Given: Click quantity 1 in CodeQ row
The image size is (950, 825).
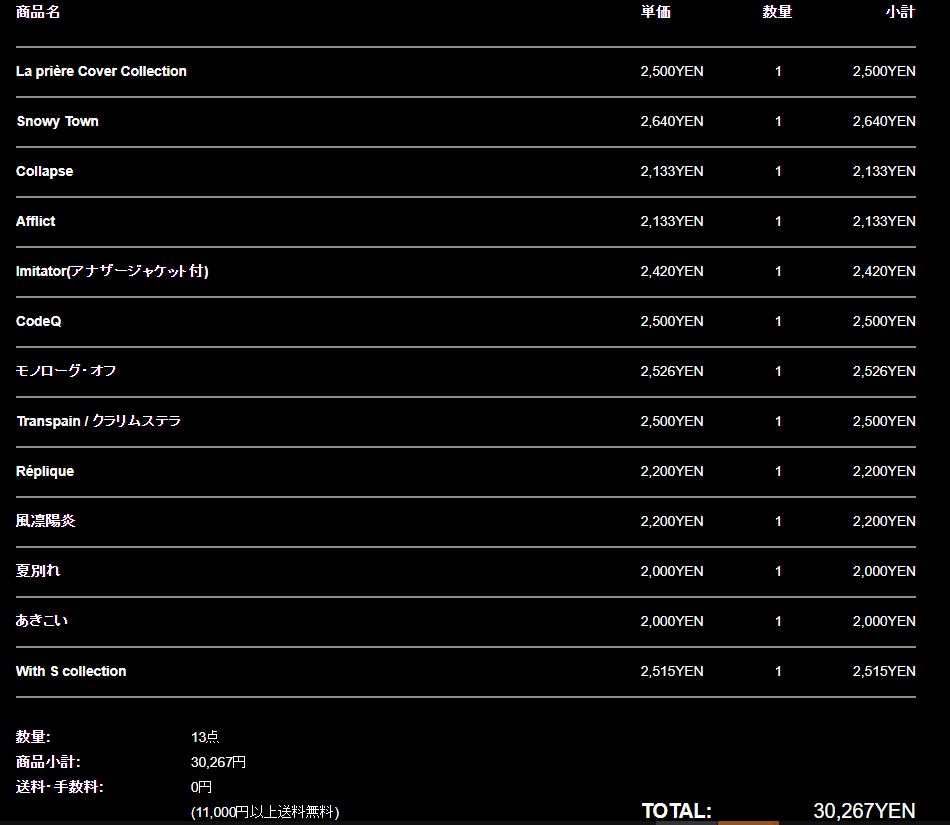Looking at the screenshot, I should tap(778, 321).
